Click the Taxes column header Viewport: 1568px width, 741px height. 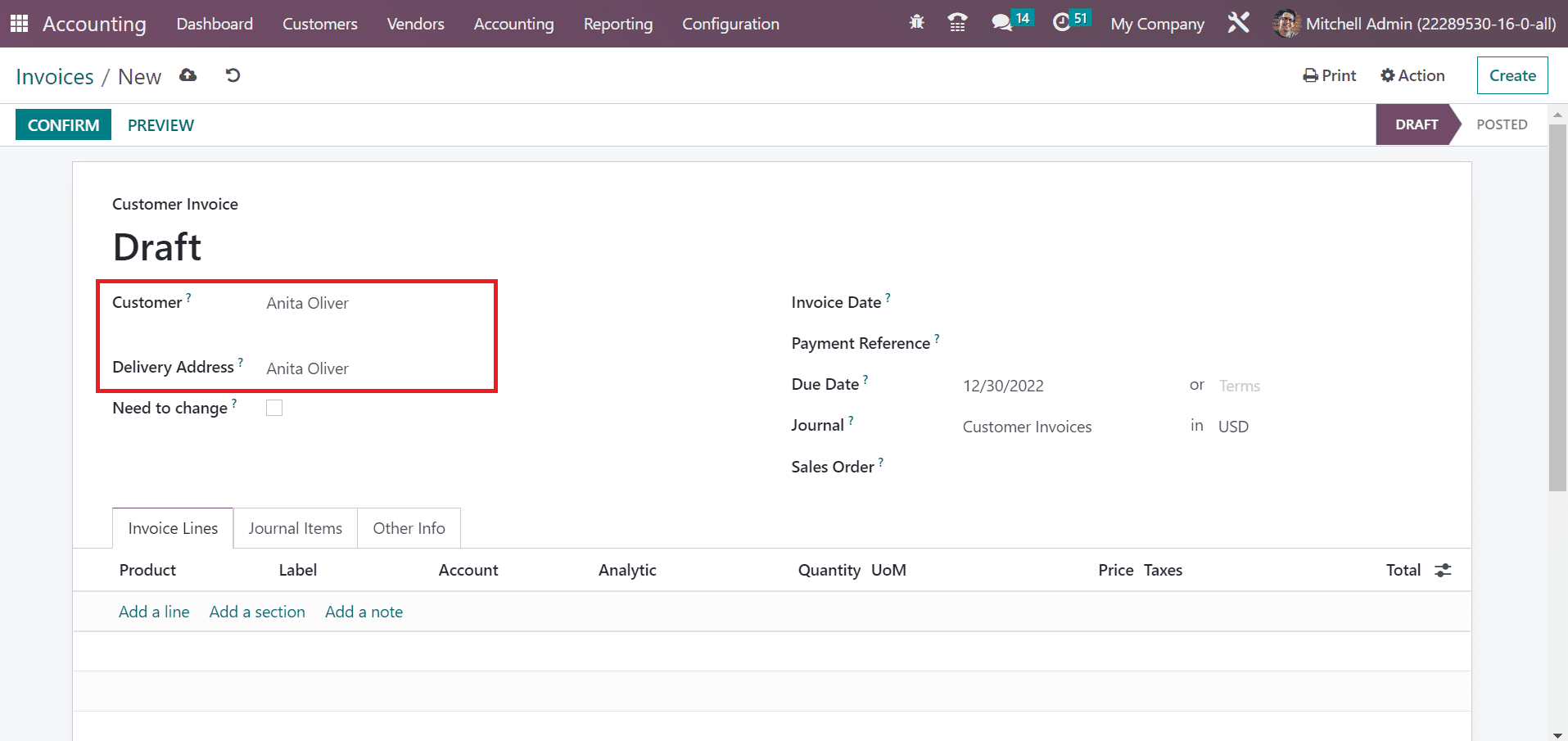[1163, 570]
